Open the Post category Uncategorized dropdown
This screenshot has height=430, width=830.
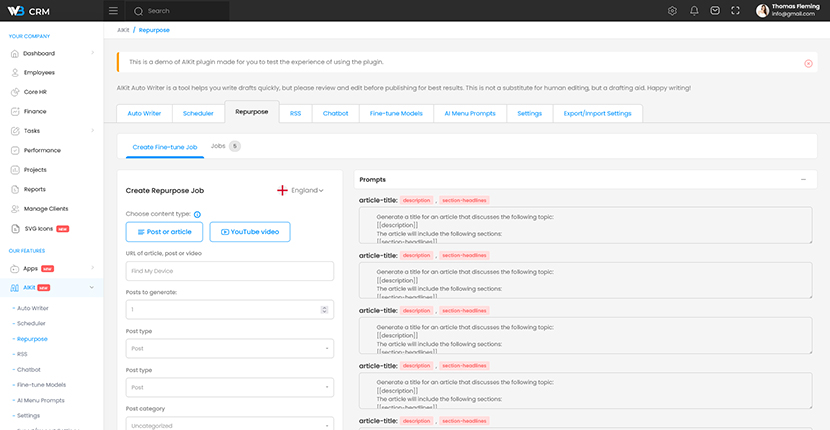pyautogui.click(x=230, y=424)
